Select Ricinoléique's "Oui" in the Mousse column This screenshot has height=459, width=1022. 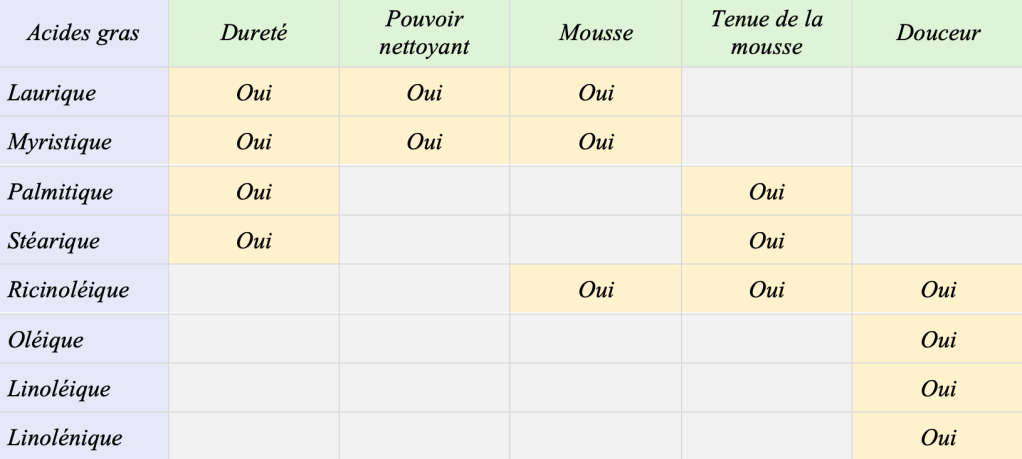click(x=596, y=291)
